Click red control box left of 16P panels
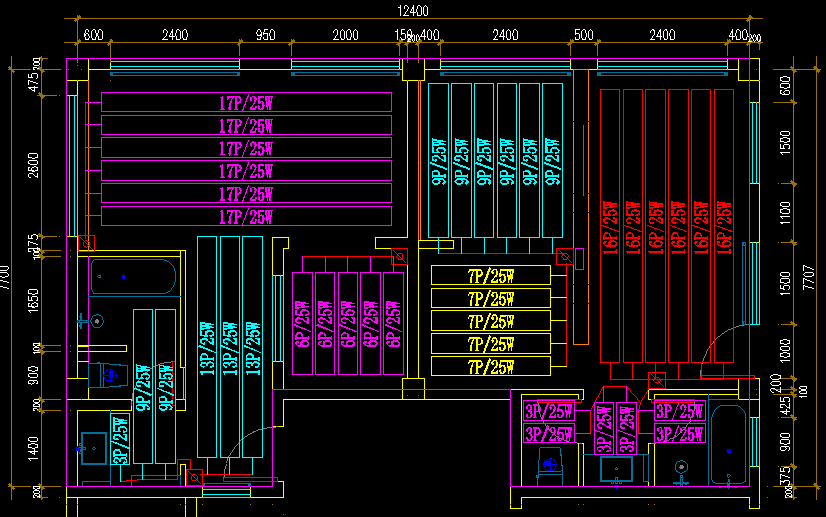 565,257
